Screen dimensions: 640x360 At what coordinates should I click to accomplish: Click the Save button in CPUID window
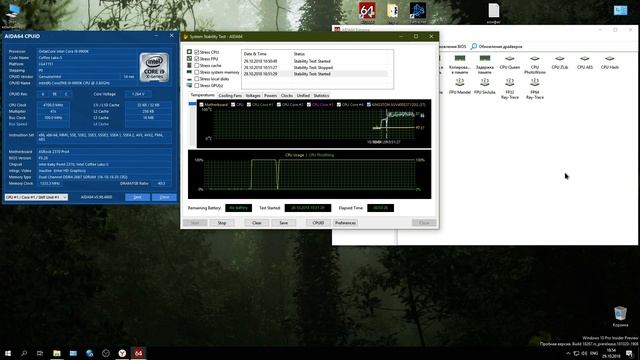point(138,197)
